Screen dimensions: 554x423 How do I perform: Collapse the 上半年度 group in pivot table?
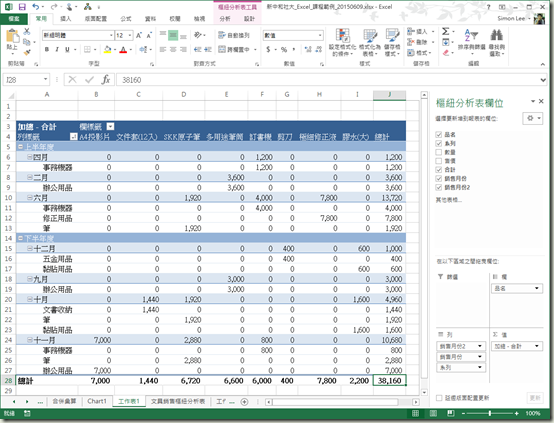21,147
